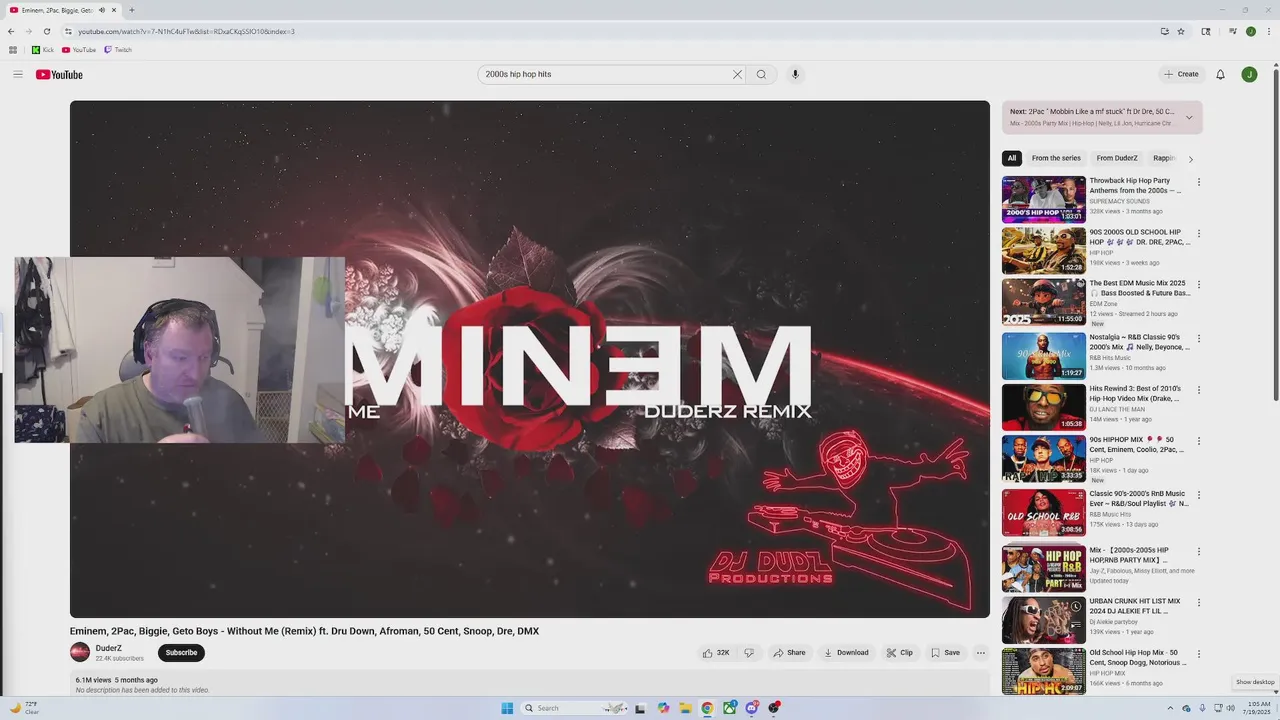The image size is (1280, 720).
Task: Like the video with thumbs up
Action: pyautogui.click(x=716, y=653)
